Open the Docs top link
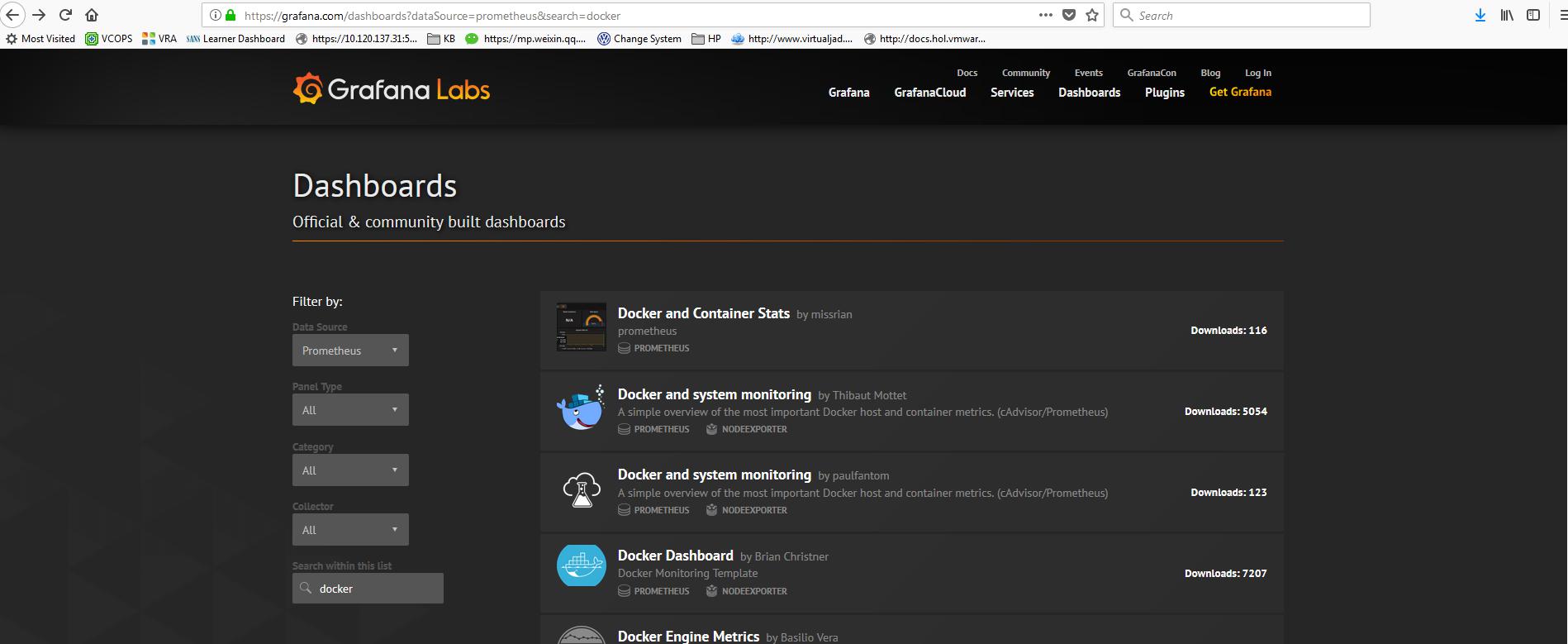Screen dimensions: 1568x644 click(x=967, y=73)
